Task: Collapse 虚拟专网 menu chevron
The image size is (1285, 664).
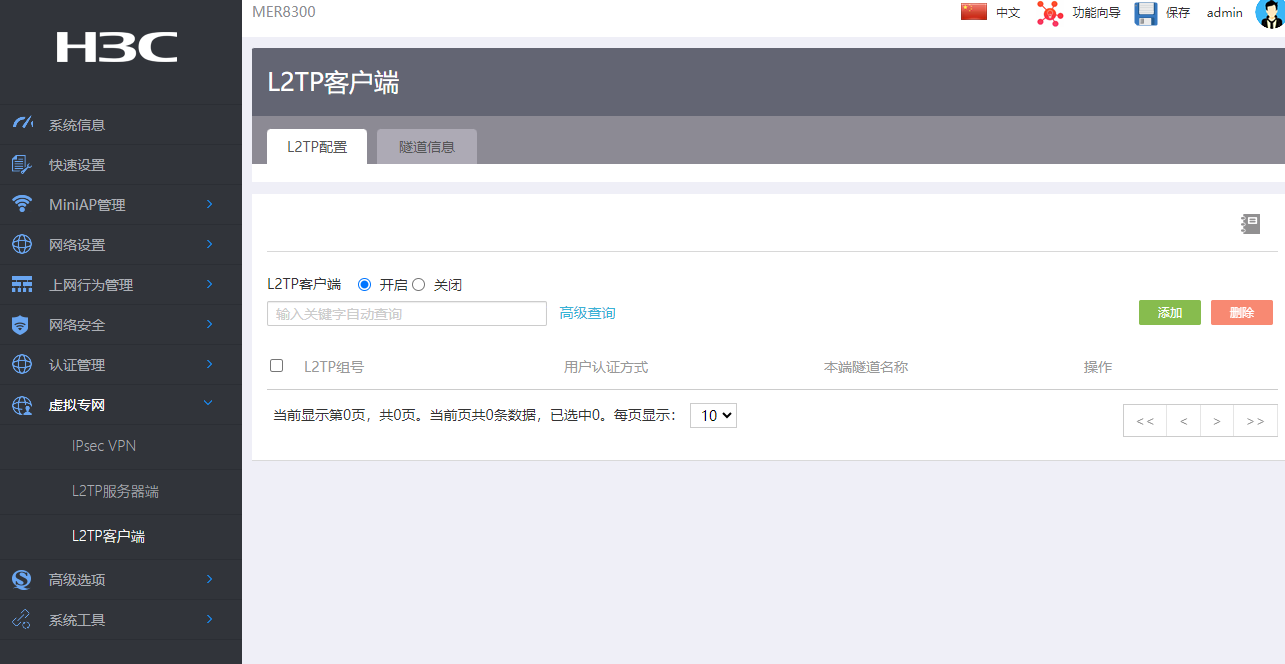Action: (209, 403)
